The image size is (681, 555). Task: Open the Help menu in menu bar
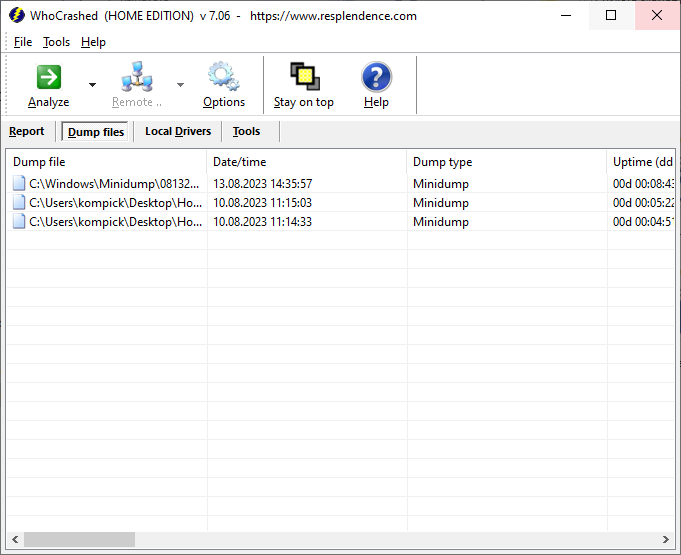pyautogui.click(x=93, y=42)
